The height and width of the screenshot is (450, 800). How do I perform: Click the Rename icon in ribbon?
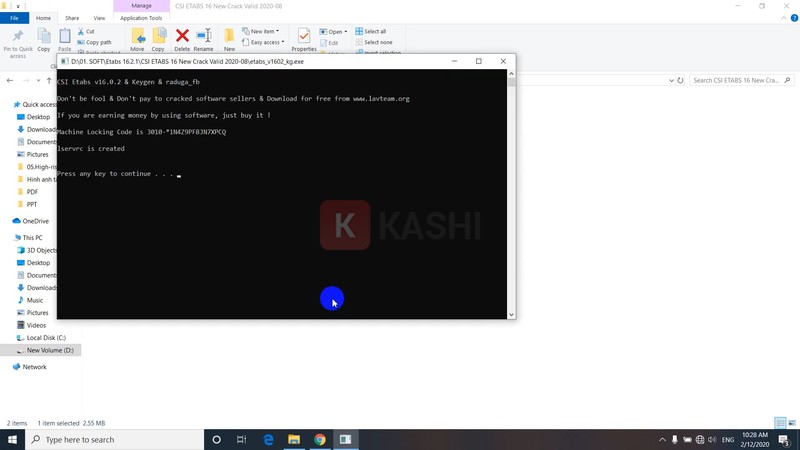pyautogui.click(x=203, y=38)
